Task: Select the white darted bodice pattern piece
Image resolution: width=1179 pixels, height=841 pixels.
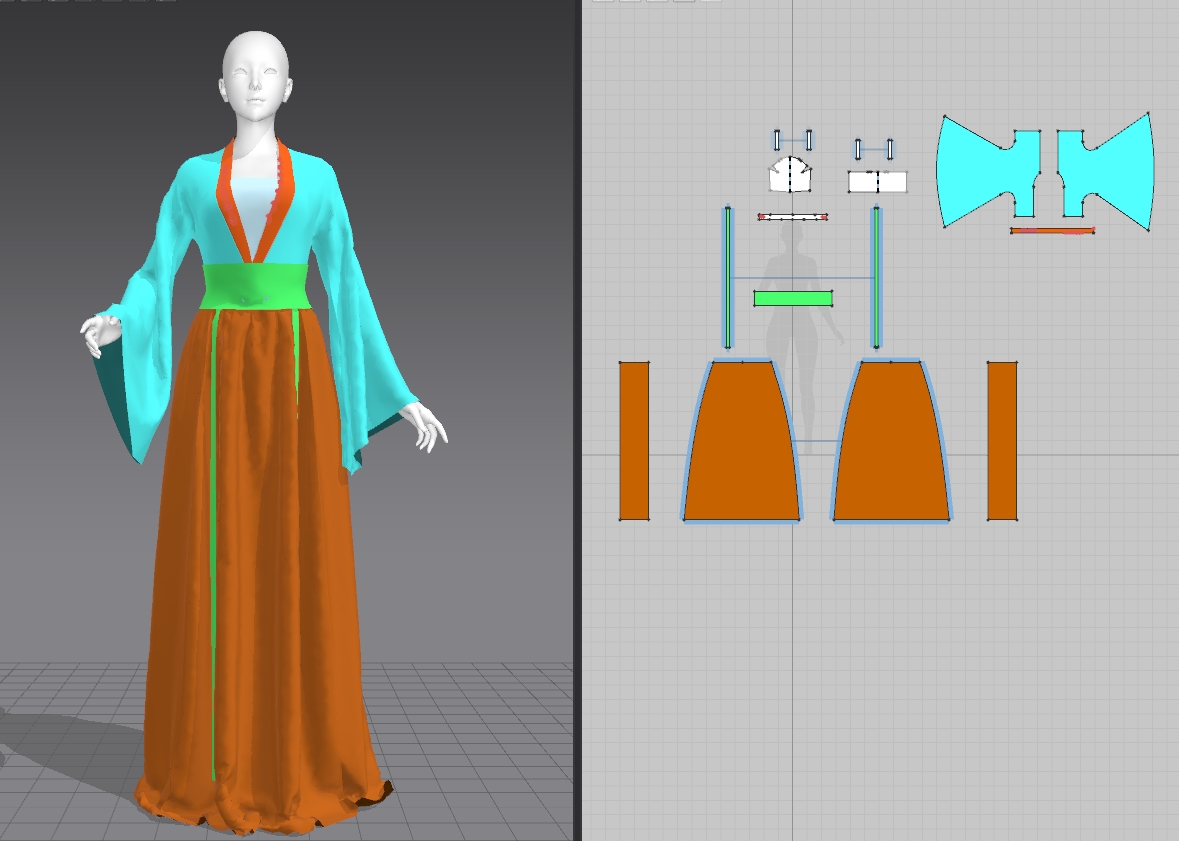Action: [790, 175]
